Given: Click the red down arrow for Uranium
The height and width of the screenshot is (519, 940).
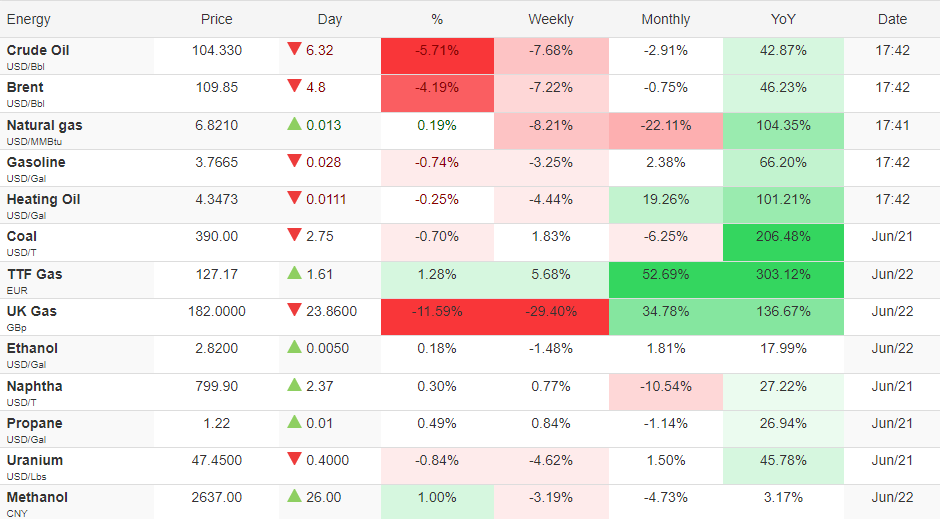Looking at the screenshot, I should [x=294, y=460].
